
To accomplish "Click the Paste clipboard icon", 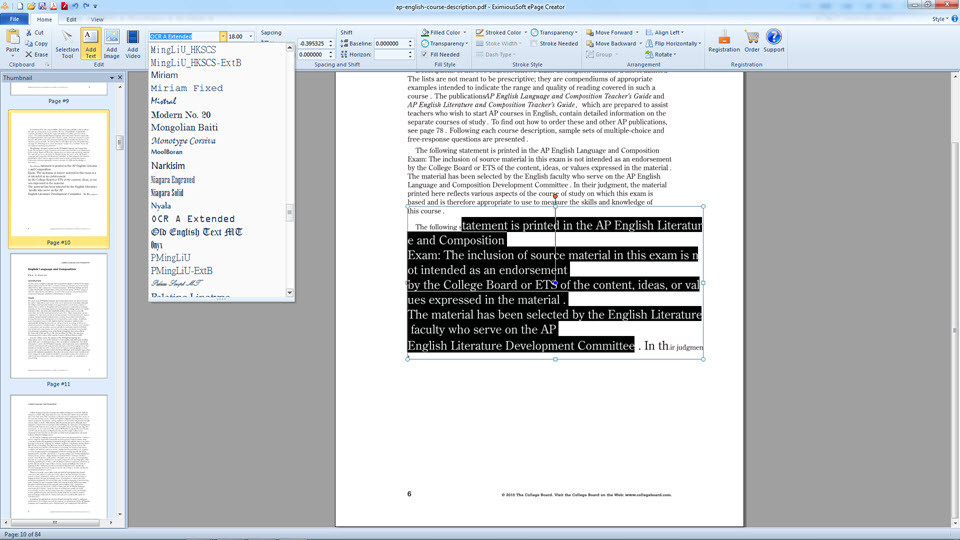I will (x=12, y=38).
